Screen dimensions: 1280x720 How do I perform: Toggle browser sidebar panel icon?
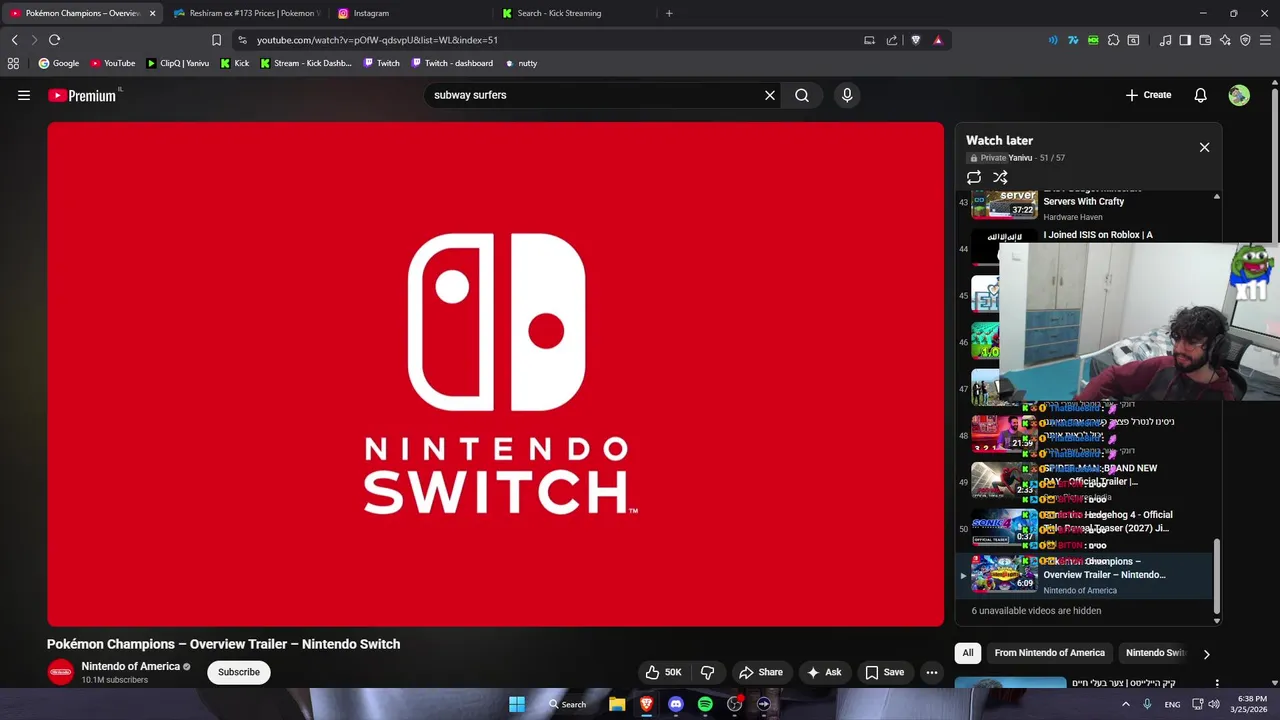point(1185,40)
